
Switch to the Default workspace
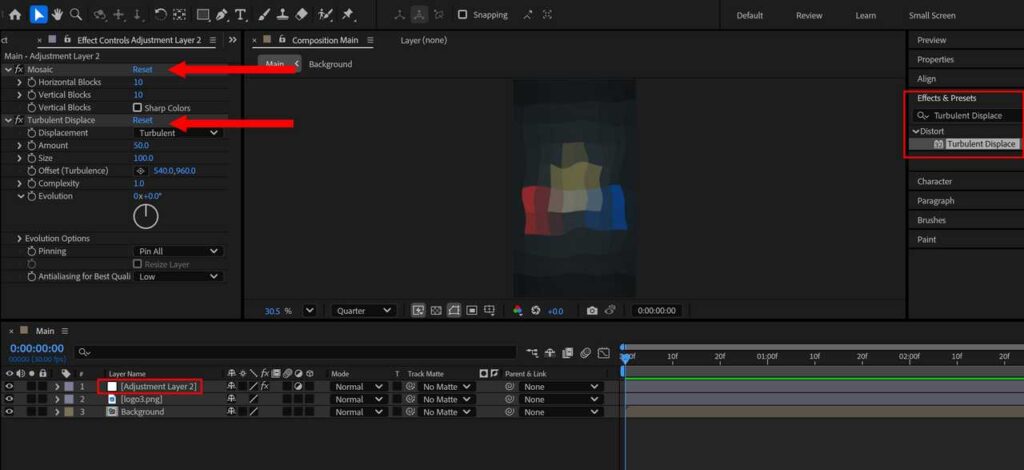(x=750, y=16)
